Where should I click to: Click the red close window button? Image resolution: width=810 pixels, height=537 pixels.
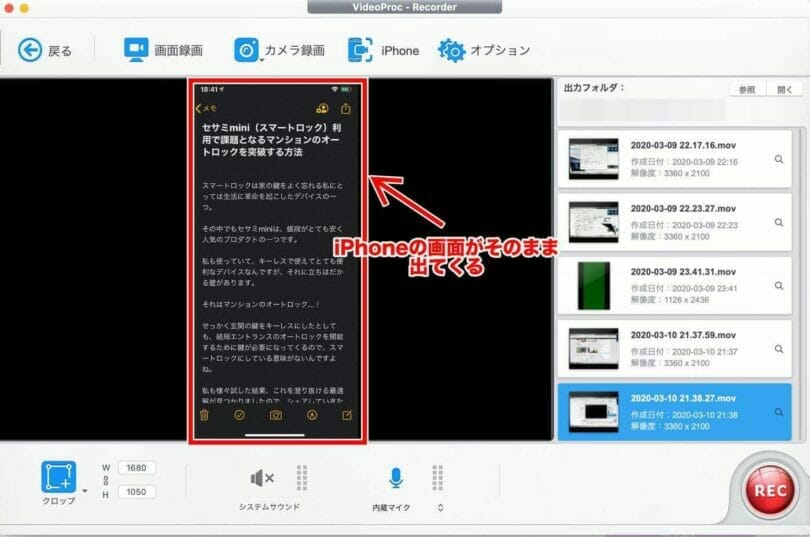[8, 8]
